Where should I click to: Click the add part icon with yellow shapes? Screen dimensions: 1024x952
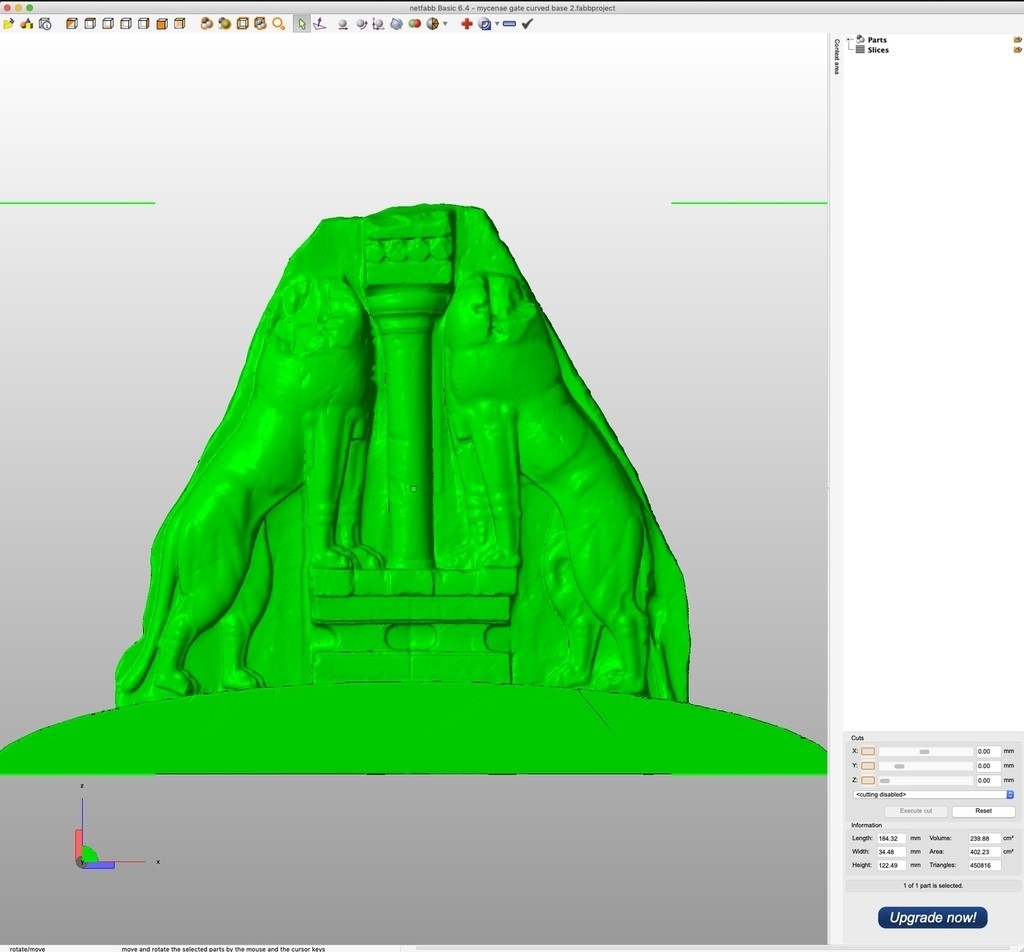(27, 24)
